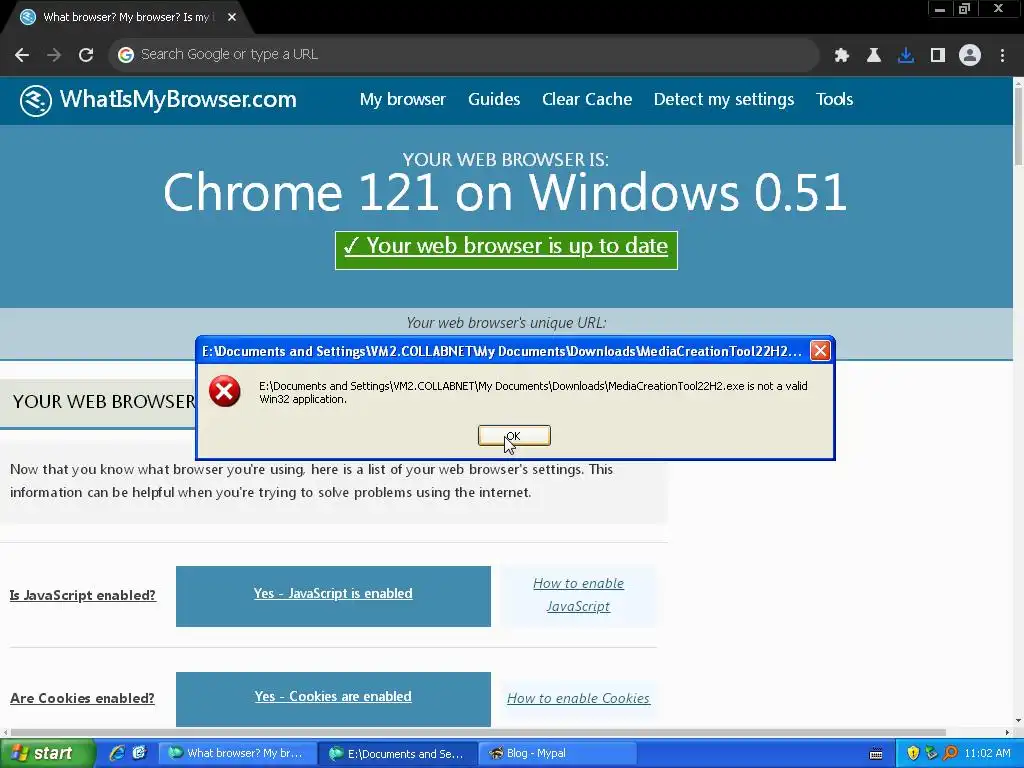Screen dimensions: 1024x768
Task: Open Guides nav item
Action: pos(494,99)
